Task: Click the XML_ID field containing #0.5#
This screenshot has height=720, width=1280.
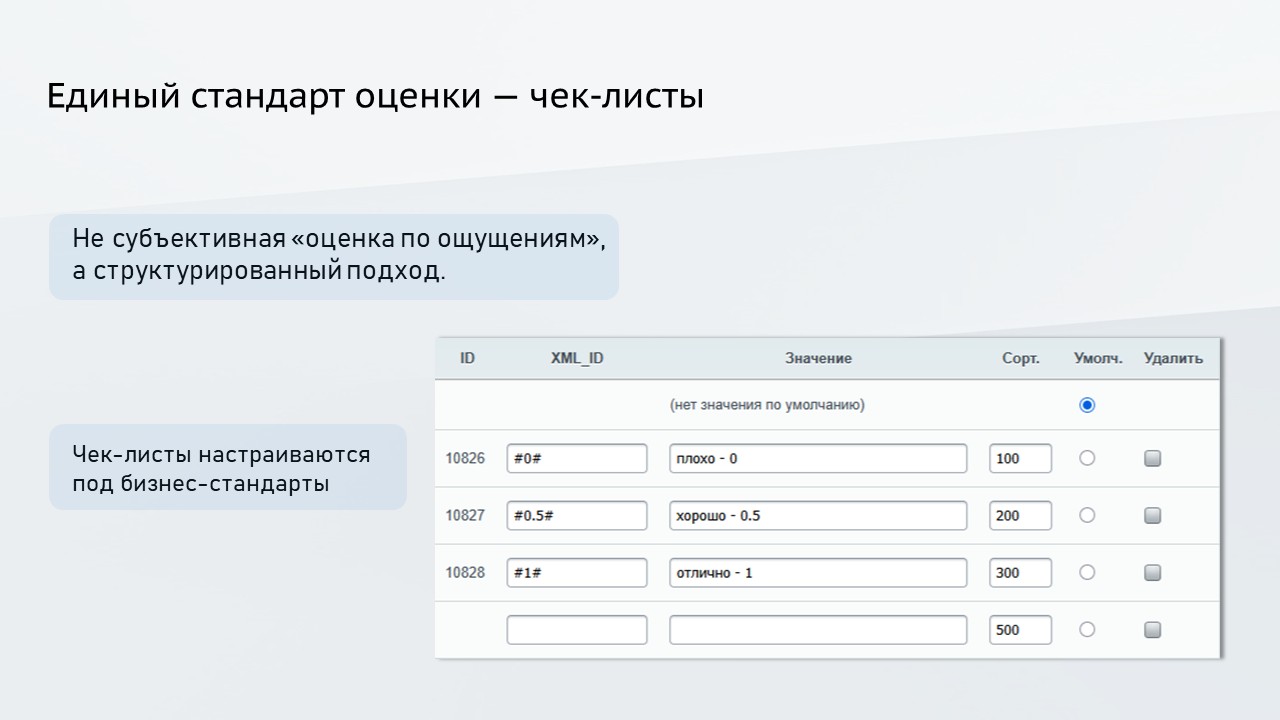Action: (x=577, y=515)
